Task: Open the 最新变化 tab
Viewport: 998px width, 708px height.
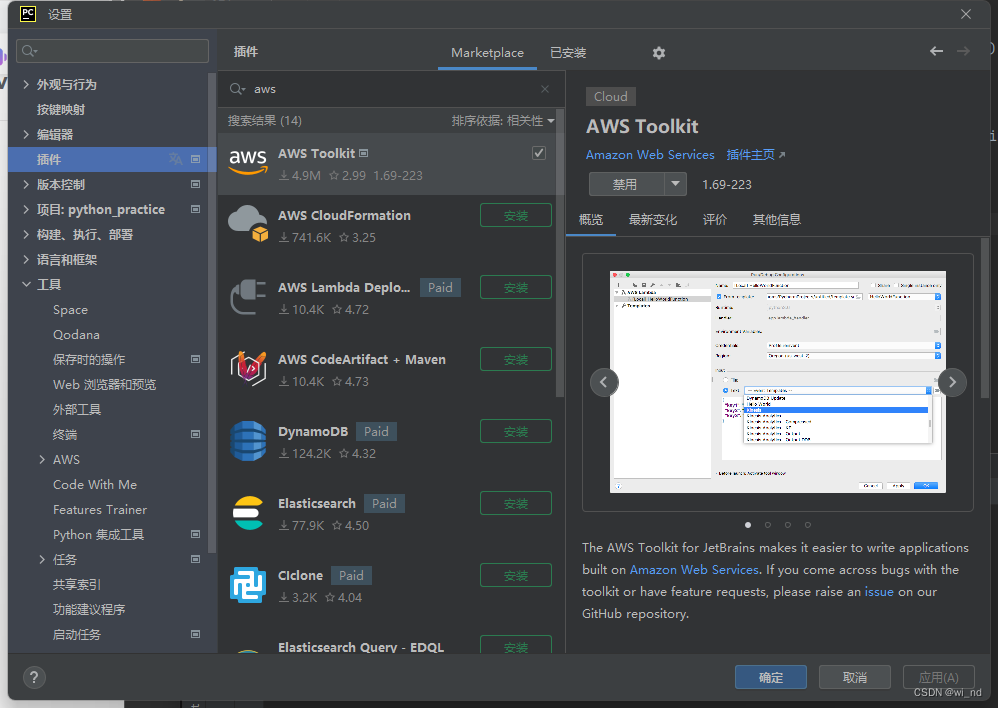Action: click(653, 220)
